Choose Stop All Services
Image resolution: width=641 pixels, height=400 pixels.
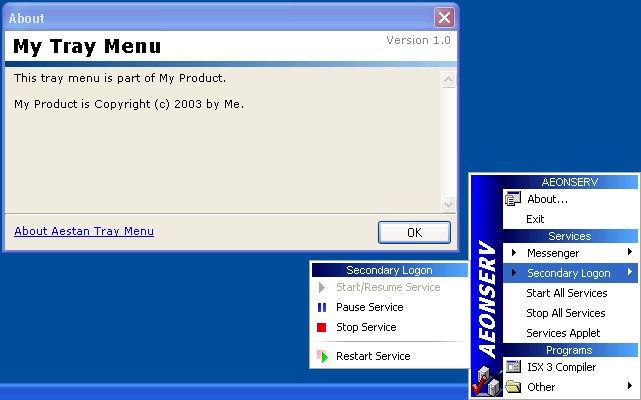pyautogui.click(x=570, y=313)
